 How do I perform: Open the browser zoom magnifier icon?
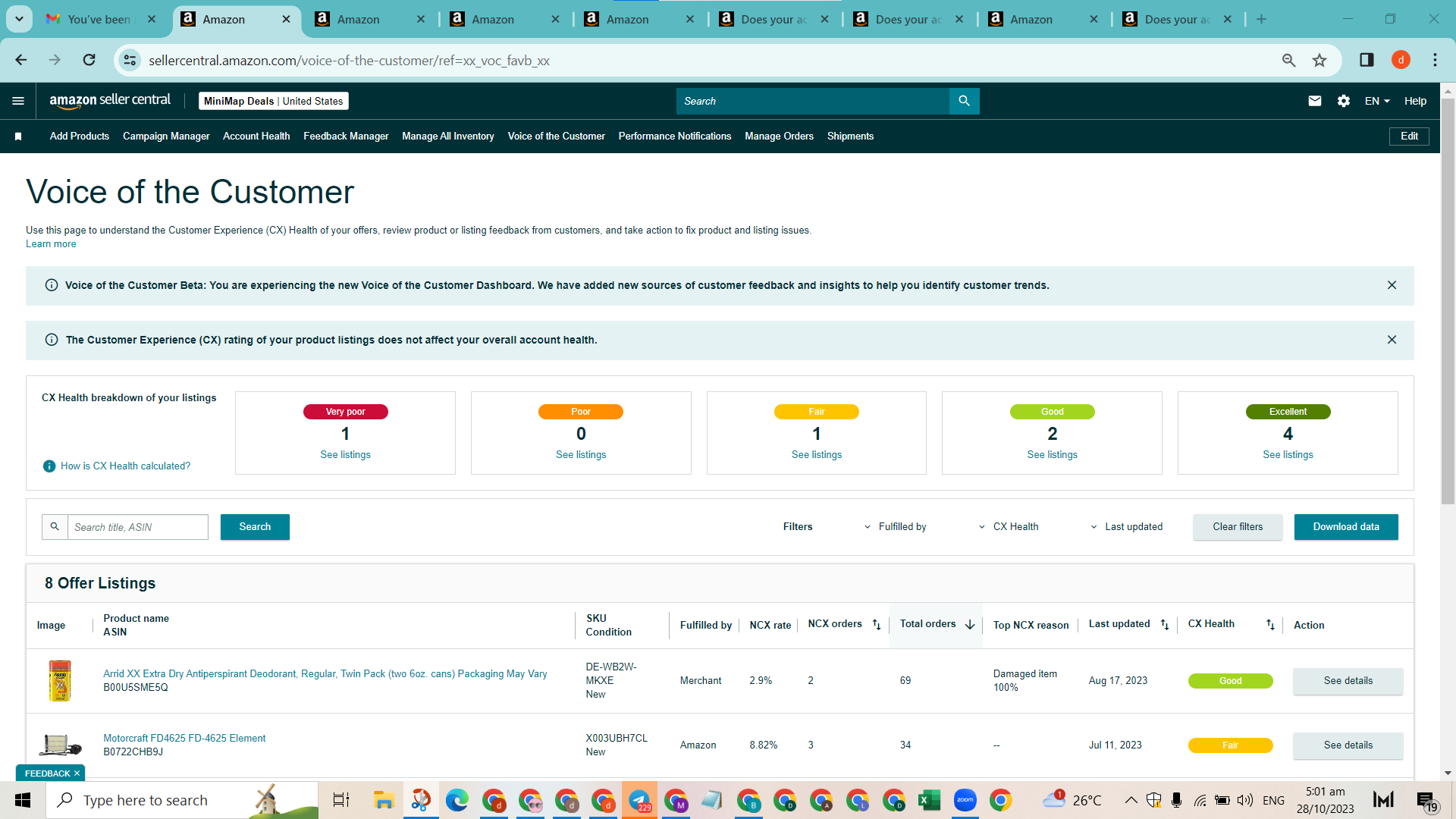pyautogui.click(x=1288, y=60)
